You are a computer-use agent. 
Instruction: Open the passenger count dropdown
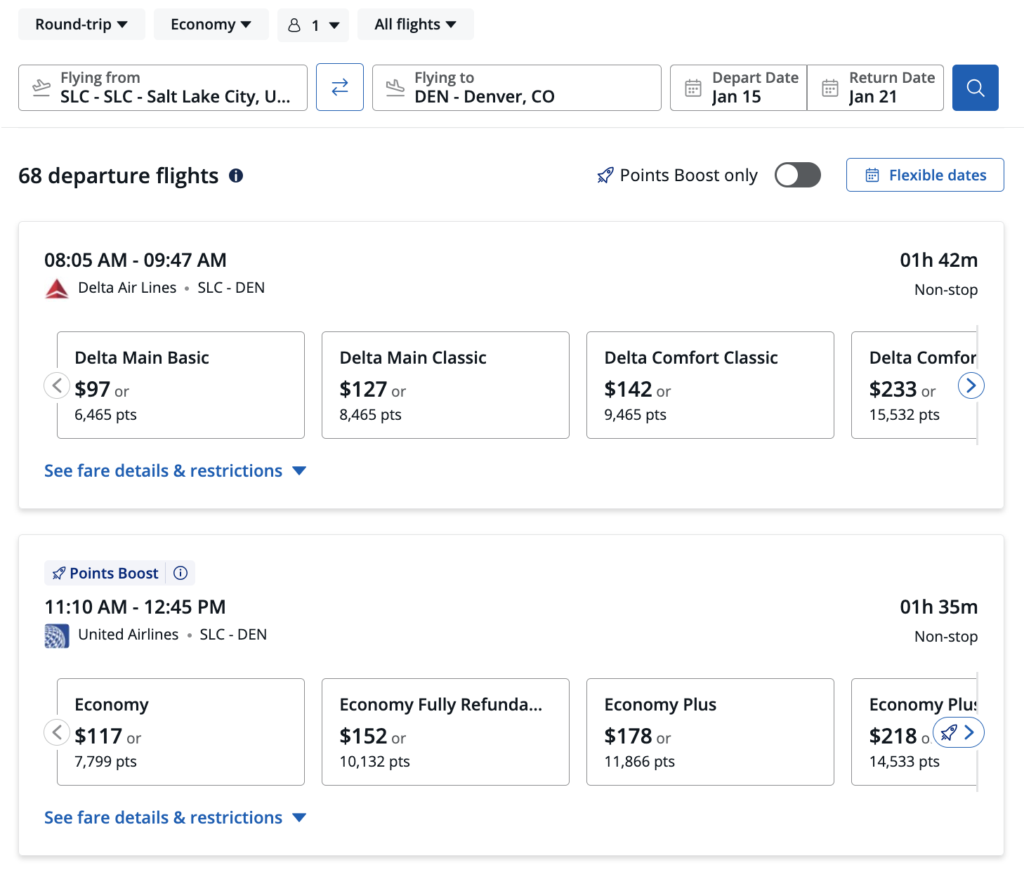(313, 24)
